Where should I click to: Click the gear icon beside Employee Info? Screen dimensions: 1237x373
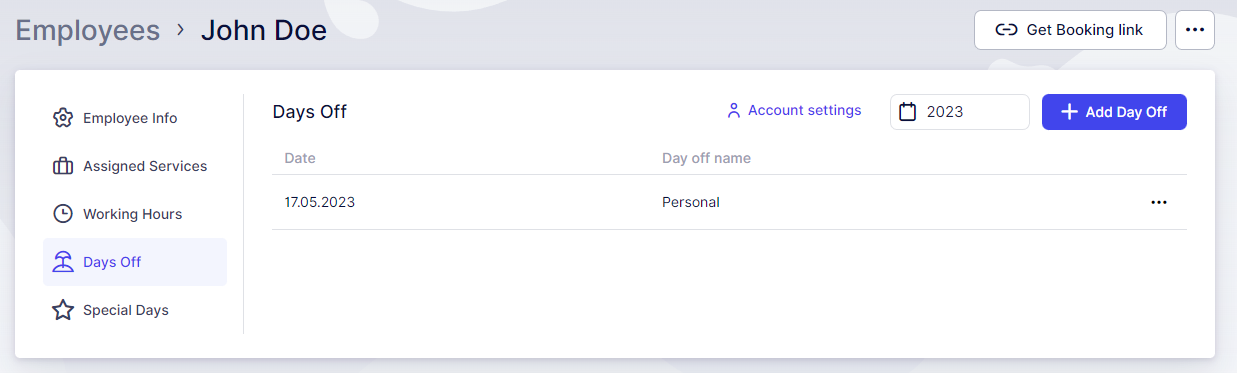(63, 118)
